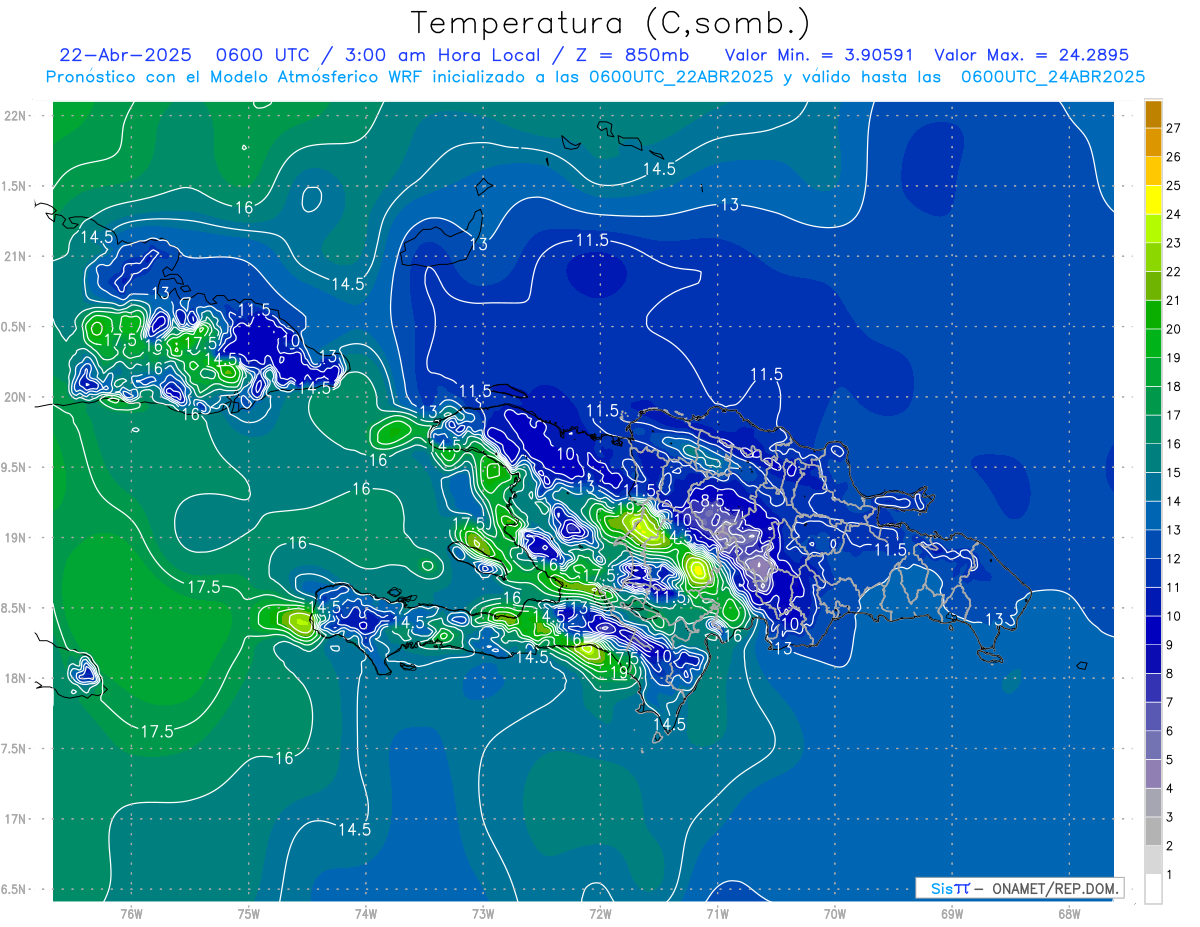
Task: Click the "70W" longitude axis label
Action: [835, 914]
